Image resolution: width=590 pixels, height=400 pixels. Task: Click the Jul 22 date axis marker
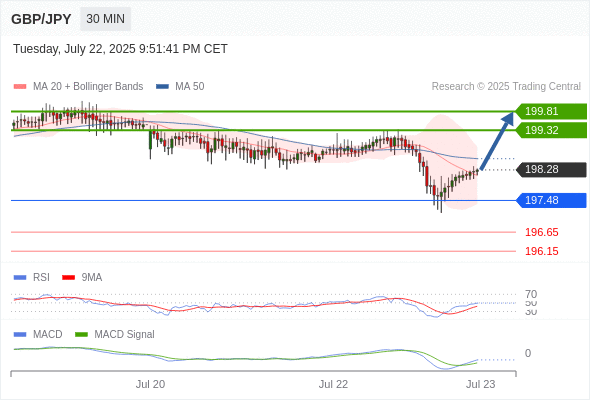[333, 384]
